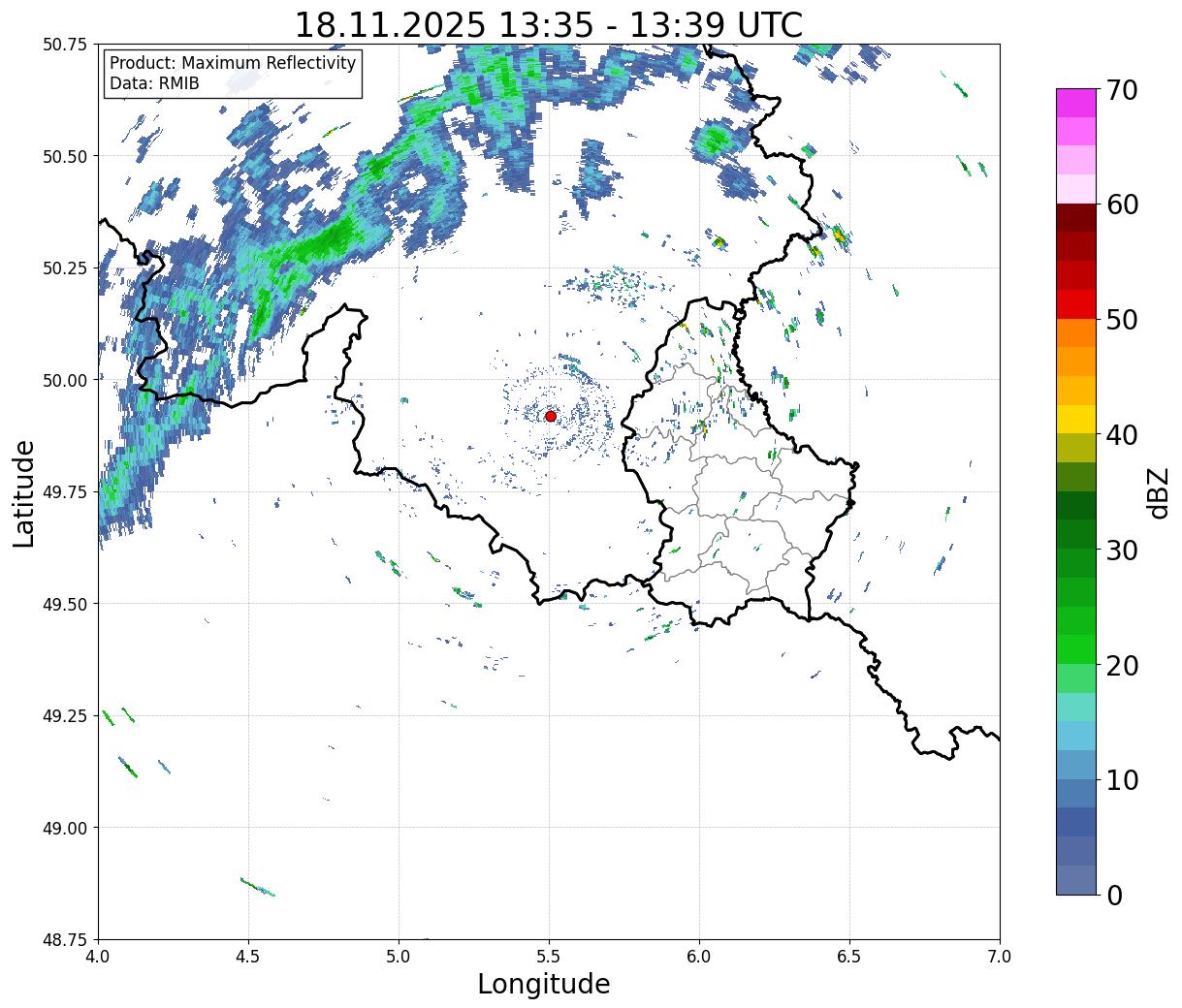1182x1008 pixels.
Task: Click the plot title showing 18.11.2025 time
Action: tap(549, 24)
